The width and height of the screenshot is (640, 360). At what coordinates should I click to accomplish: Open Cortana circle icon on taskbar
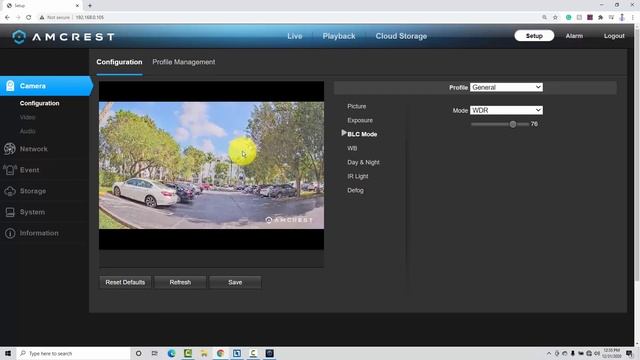point(138,353)
